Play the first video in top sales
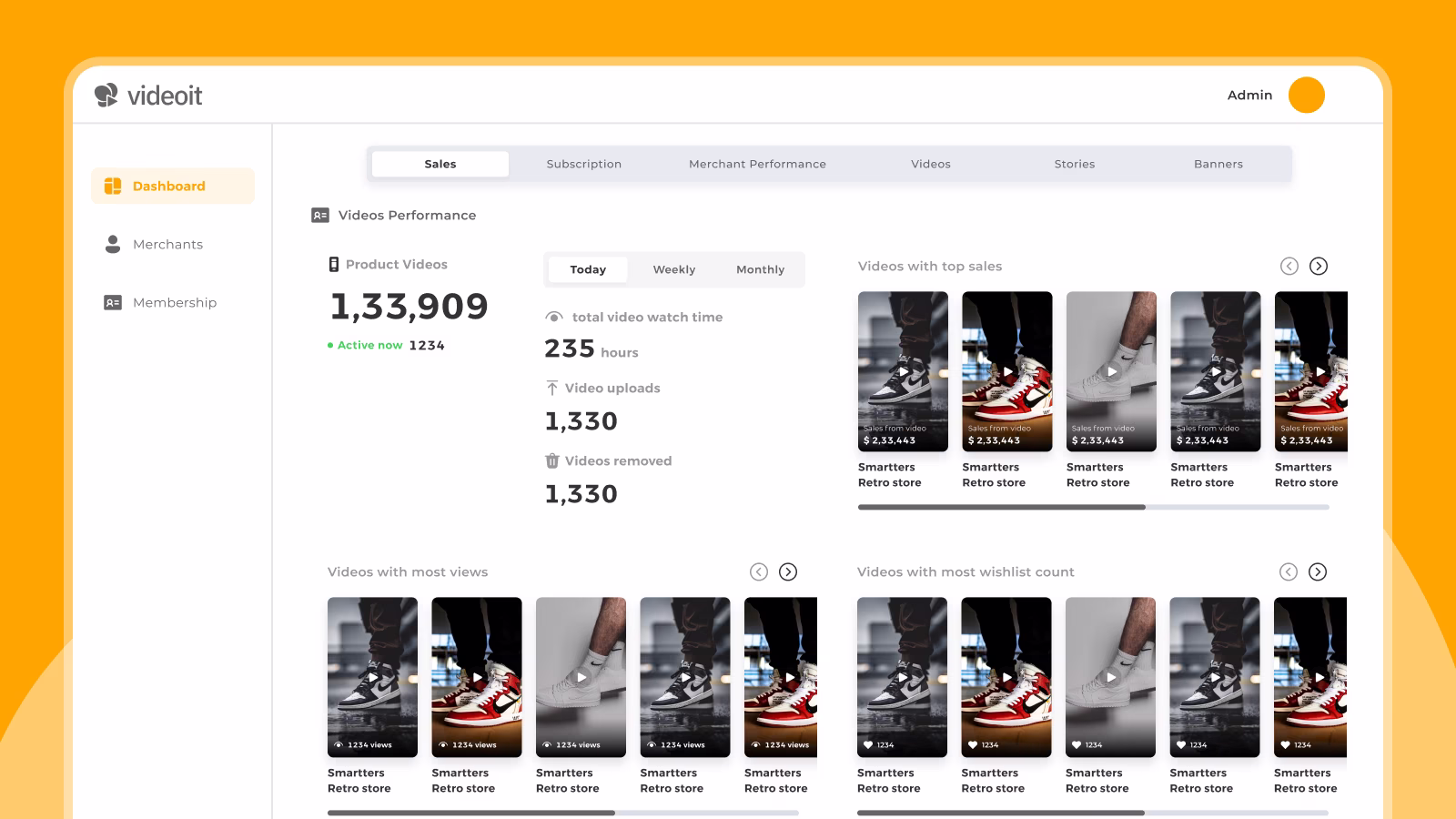This screenshot has width=1456, height=819. point(903,371)
